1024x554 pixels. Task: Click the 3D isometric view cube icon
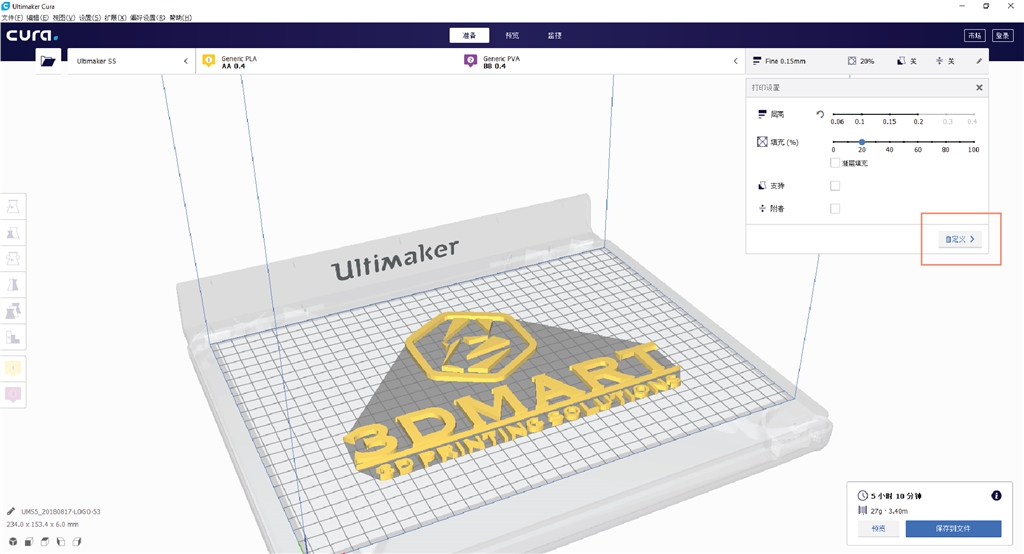click(x=14, y=542)
